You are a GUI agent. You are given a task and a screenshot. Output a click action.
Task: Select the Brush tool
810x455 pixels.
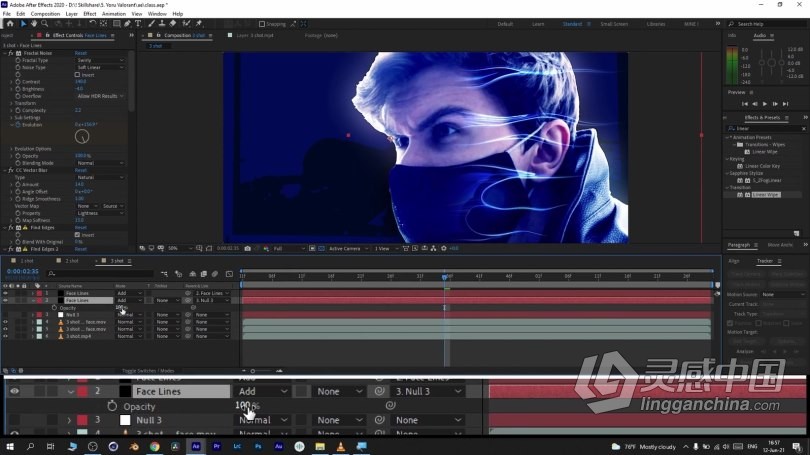coord(151,24)
